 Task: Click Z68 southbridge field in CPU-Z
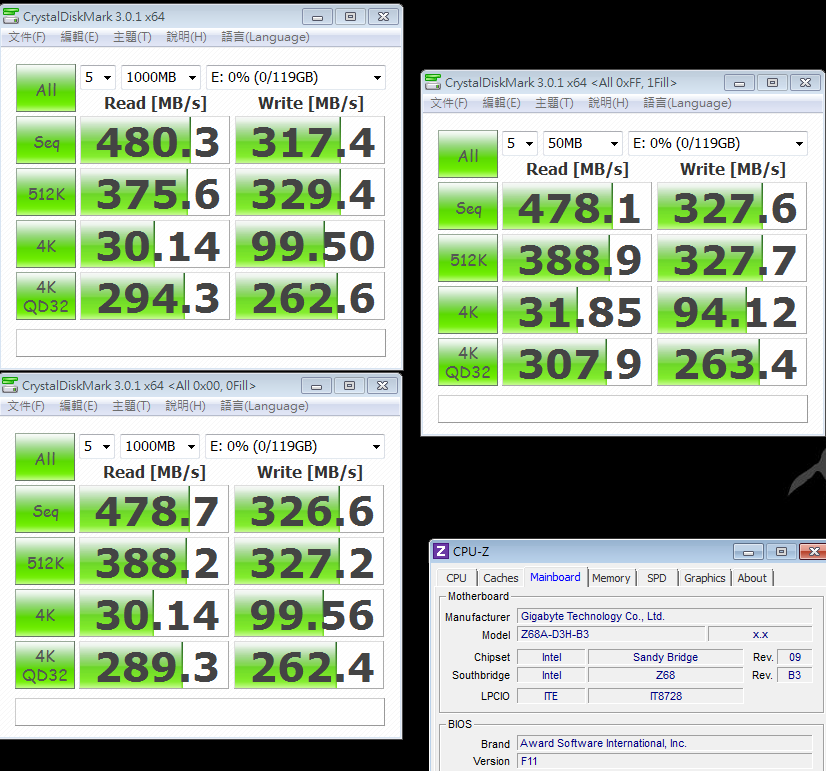(665, 675)
